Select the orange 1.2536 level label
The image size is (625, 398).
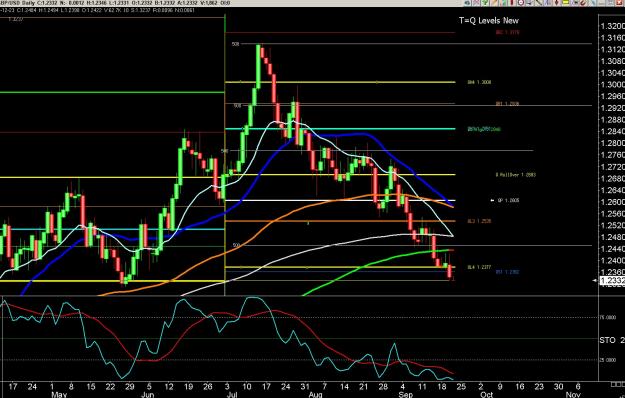(x=479, y=221)
